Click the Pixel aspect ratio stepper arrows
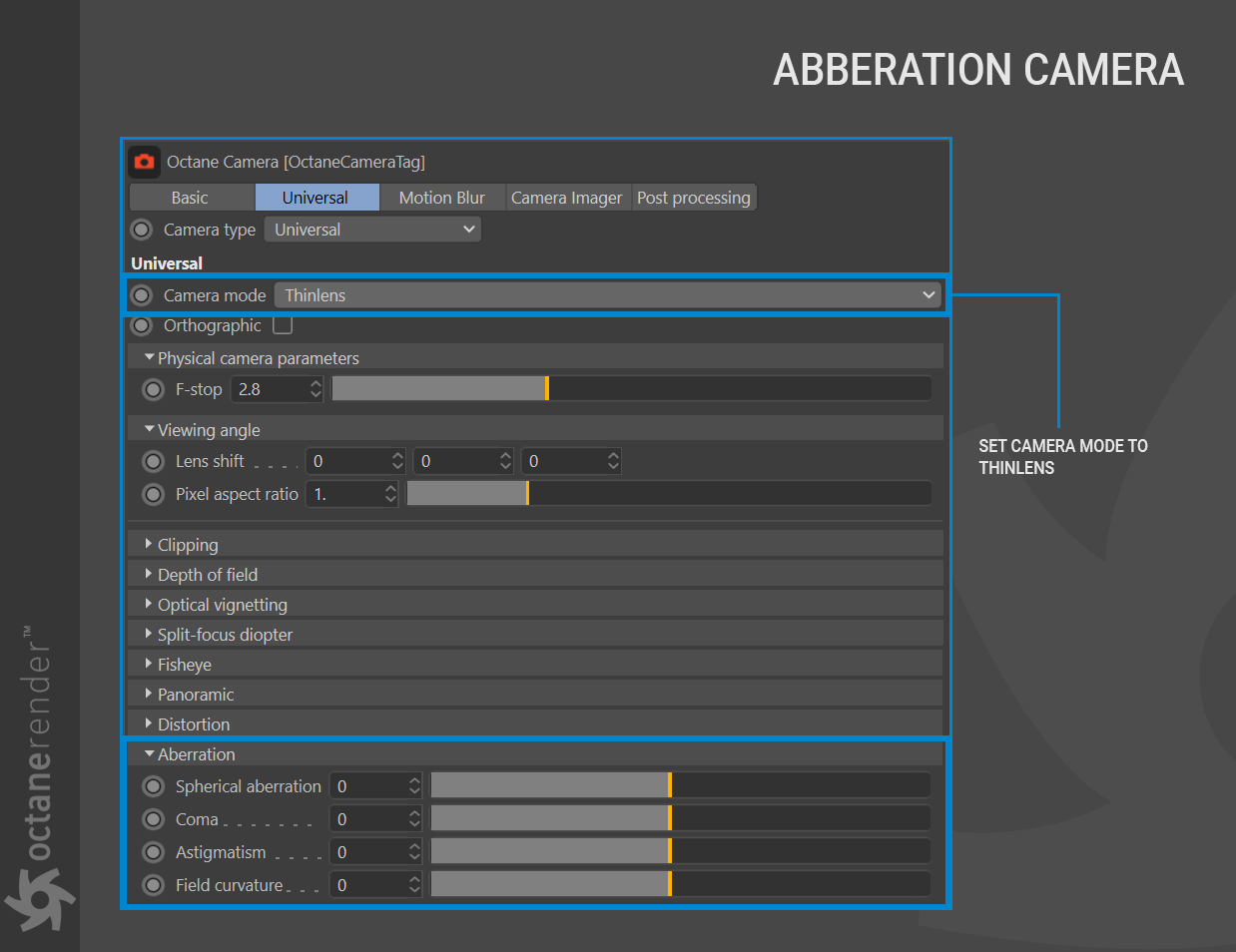Image resolution: width=1236 pixels, height=952 pixels. coord(390,494)
